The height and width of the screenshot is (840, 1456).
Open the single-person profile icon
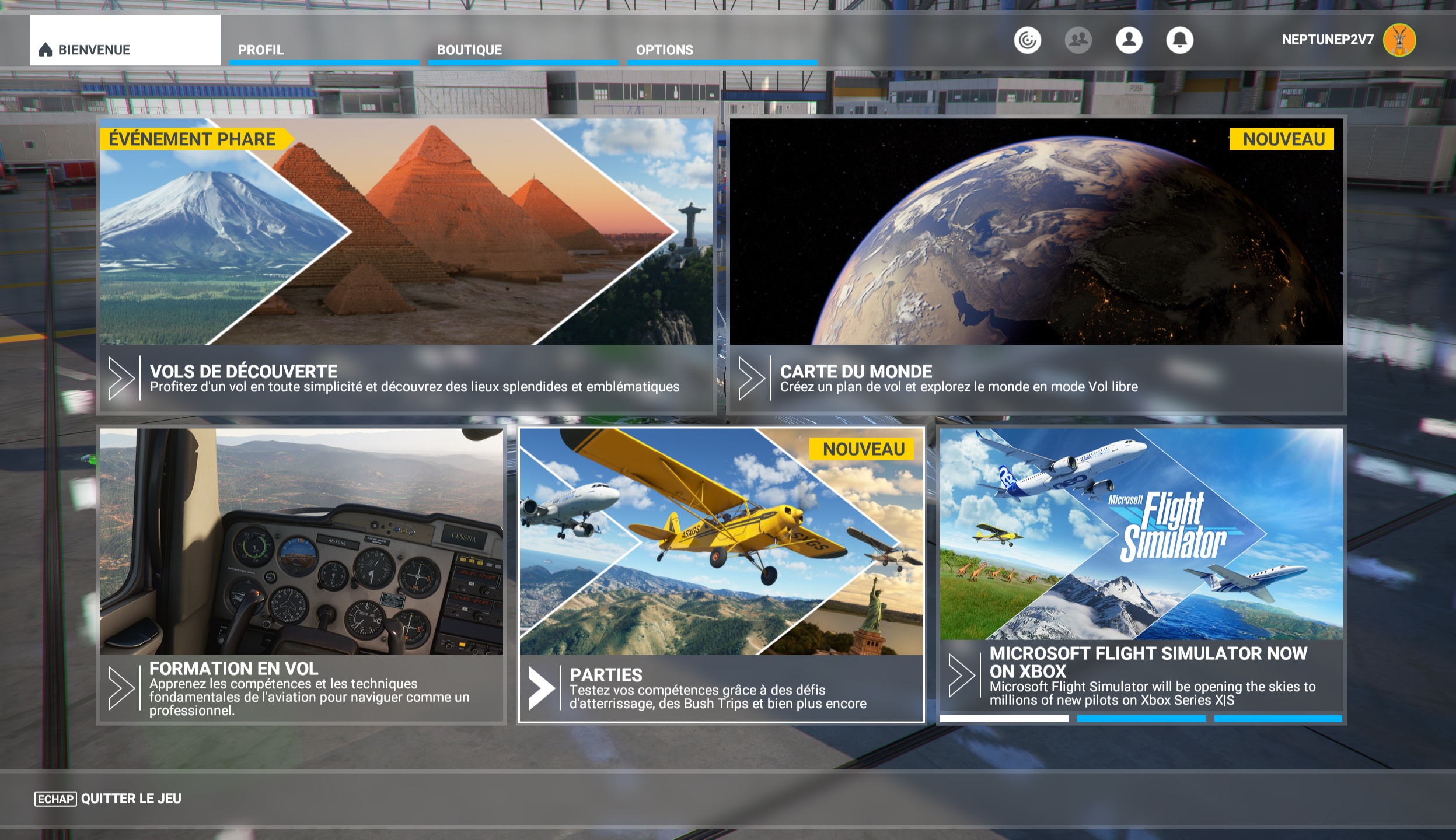(x=1129, y=40)
